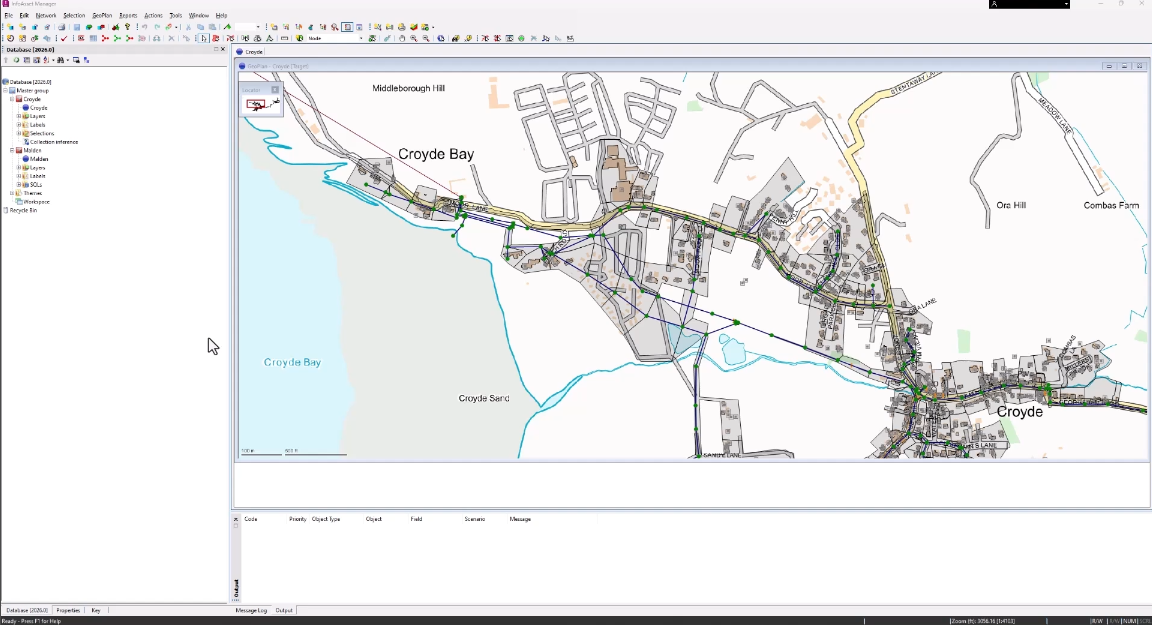
Task: Open the Node mode dropdown on the toolbar
Action: click(x=361, y=38)
